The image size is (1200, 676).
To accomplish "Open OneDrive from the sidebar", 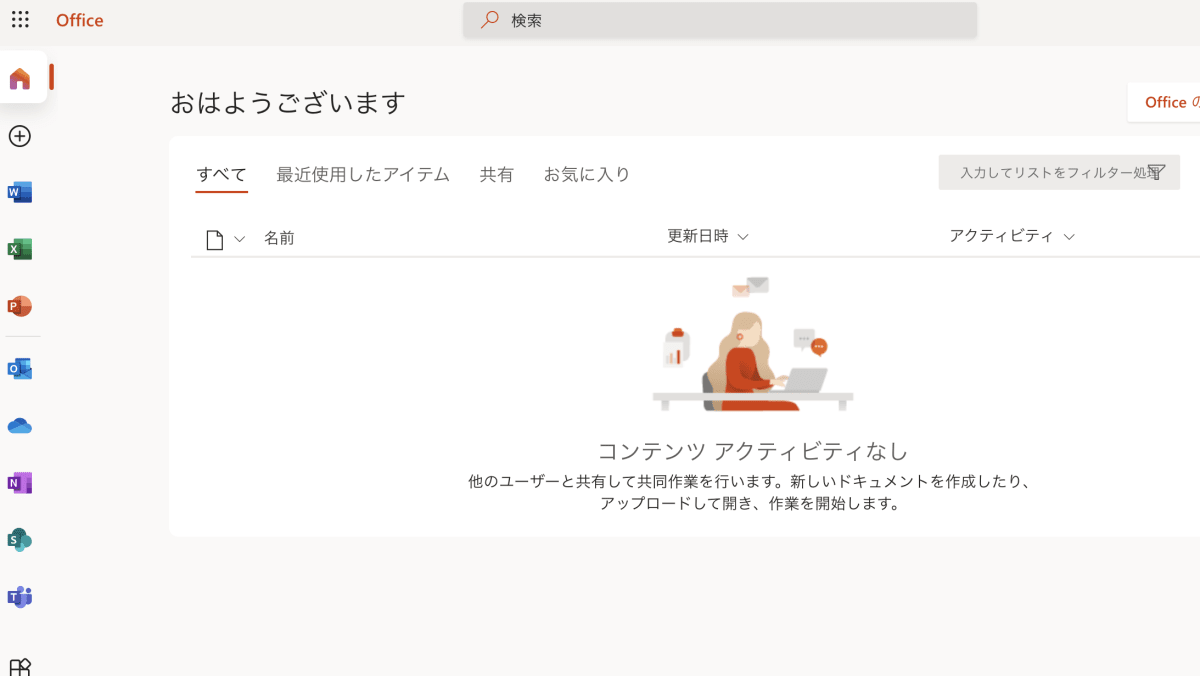I will [20, 426].
